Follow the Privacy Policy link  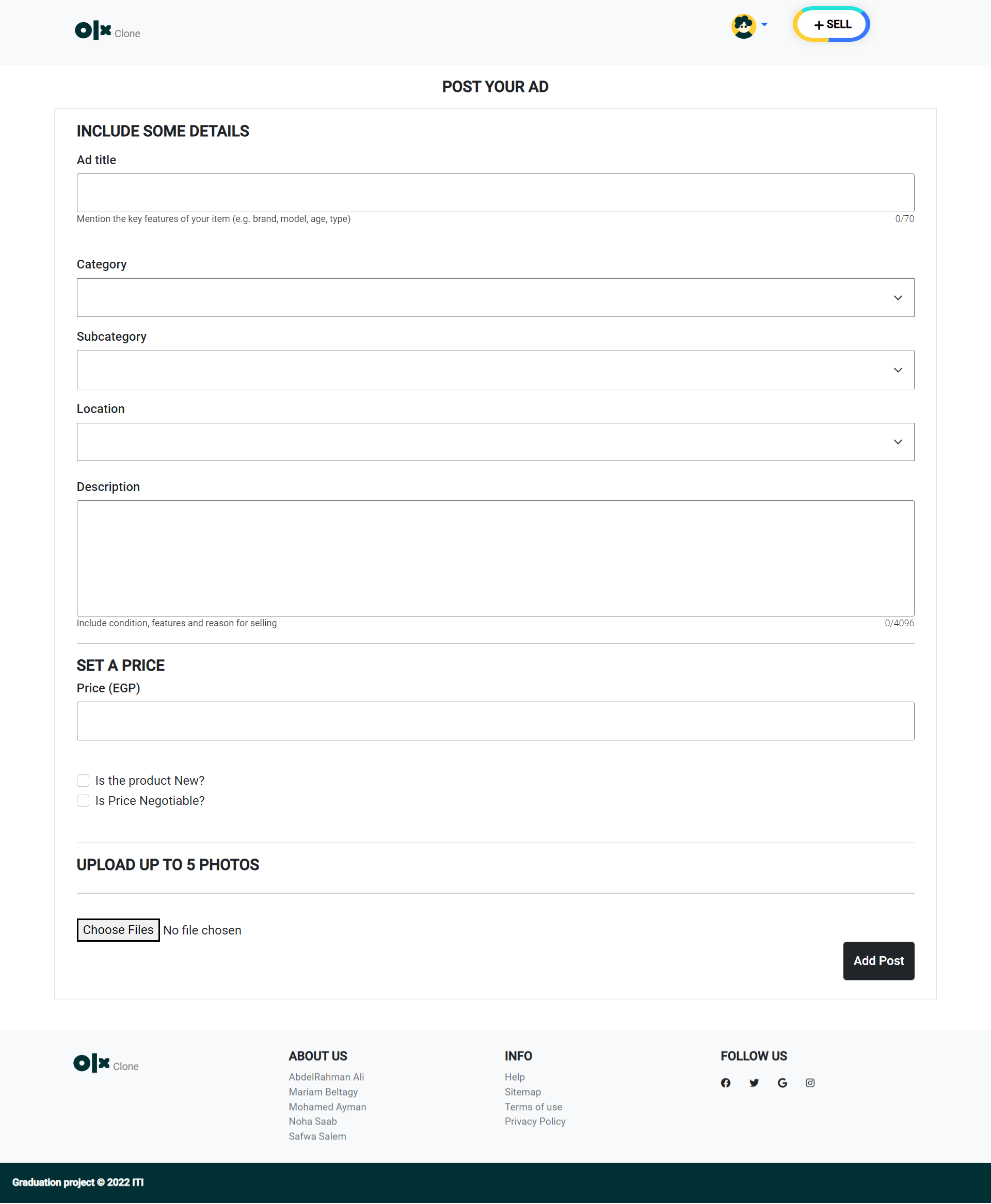point(535,1121)
